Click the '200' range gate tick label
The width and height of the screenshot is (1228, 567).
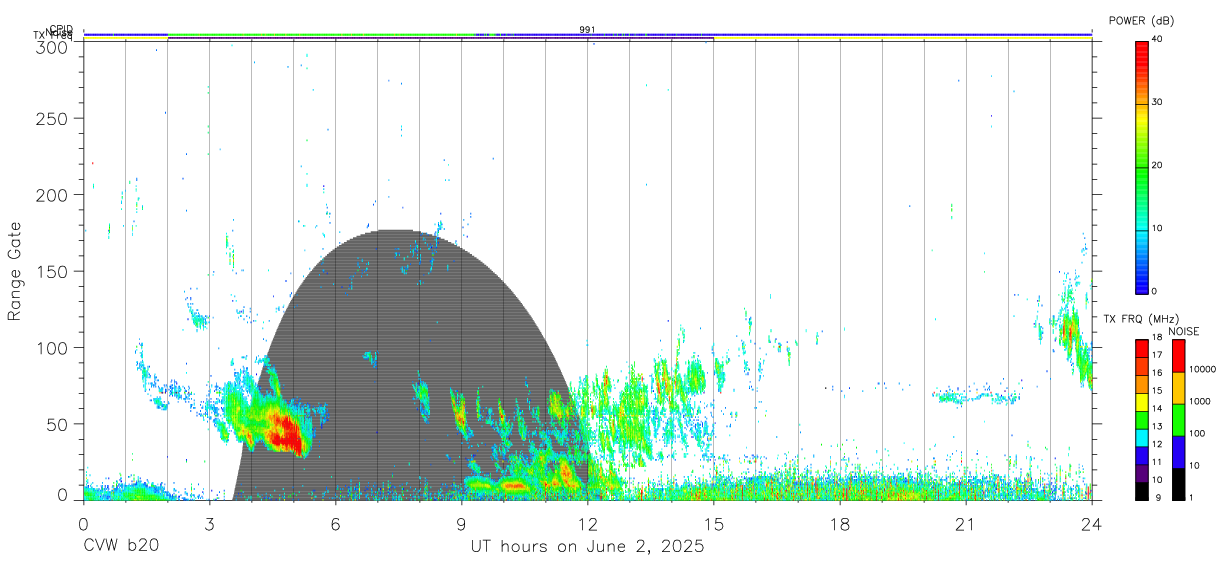pos(52,195)
